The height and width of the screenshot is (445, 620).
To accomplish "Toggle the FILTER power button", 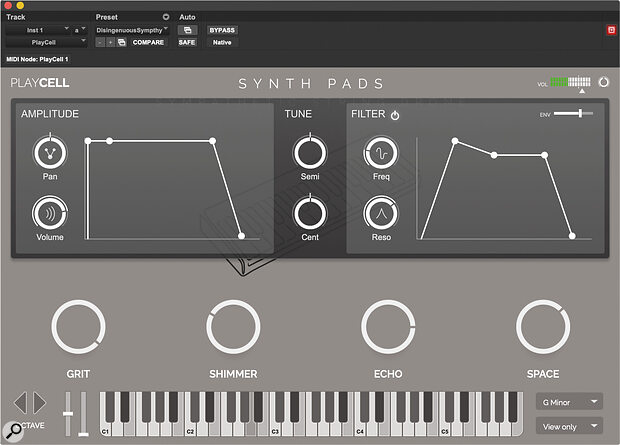I will (x=395, y=115).
